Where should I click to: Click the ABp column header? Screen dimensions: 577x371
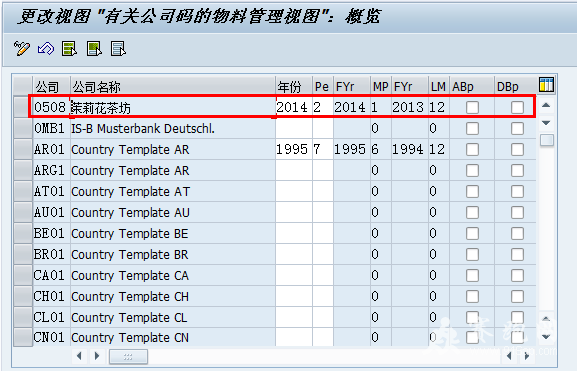(471, 86)
